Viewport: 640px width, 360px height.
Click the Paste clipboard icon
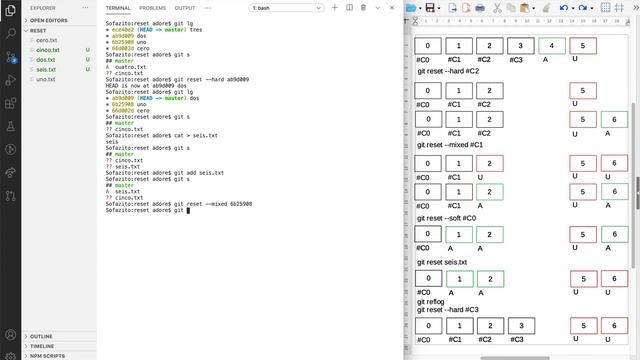pyautogui.click(x=524, y=8)
